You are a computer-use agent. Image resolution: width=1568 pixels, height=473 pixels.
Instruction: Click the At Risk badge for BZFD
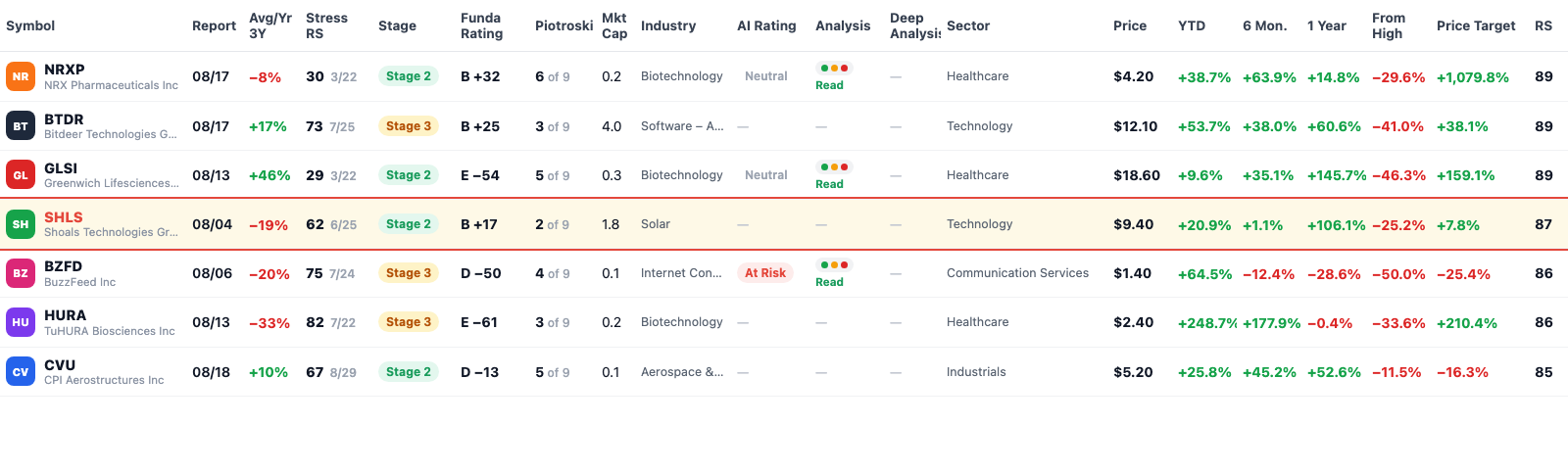(765, 273)
